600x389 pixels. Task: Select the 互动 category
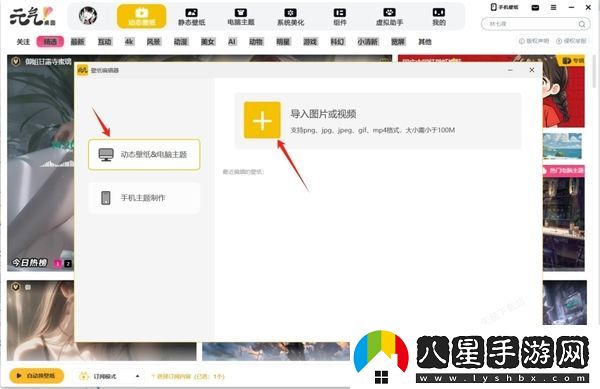click(x=104, y=42)
